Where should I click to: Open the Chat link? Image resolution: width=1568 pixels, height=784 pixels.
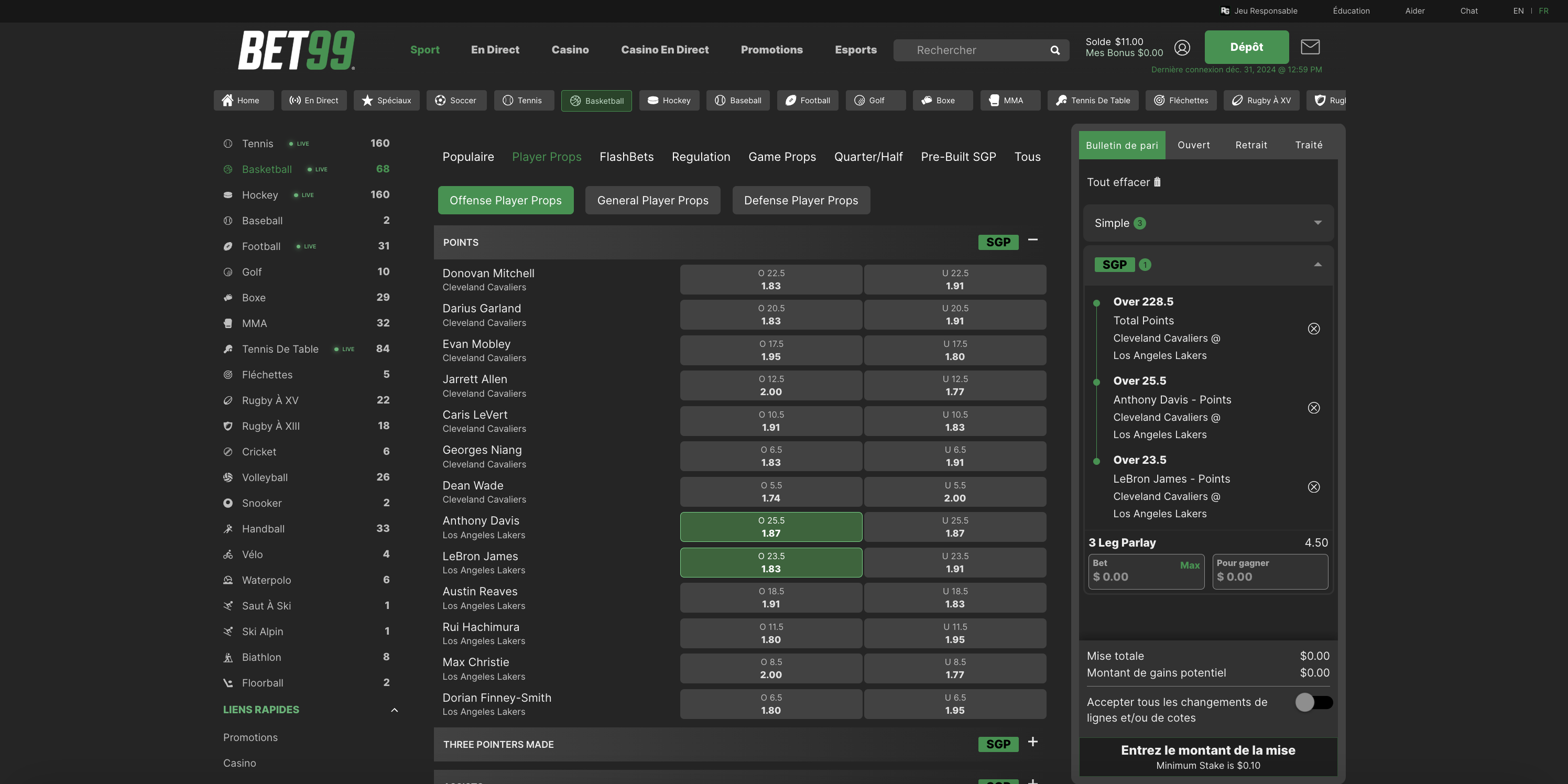[1468, 11]
